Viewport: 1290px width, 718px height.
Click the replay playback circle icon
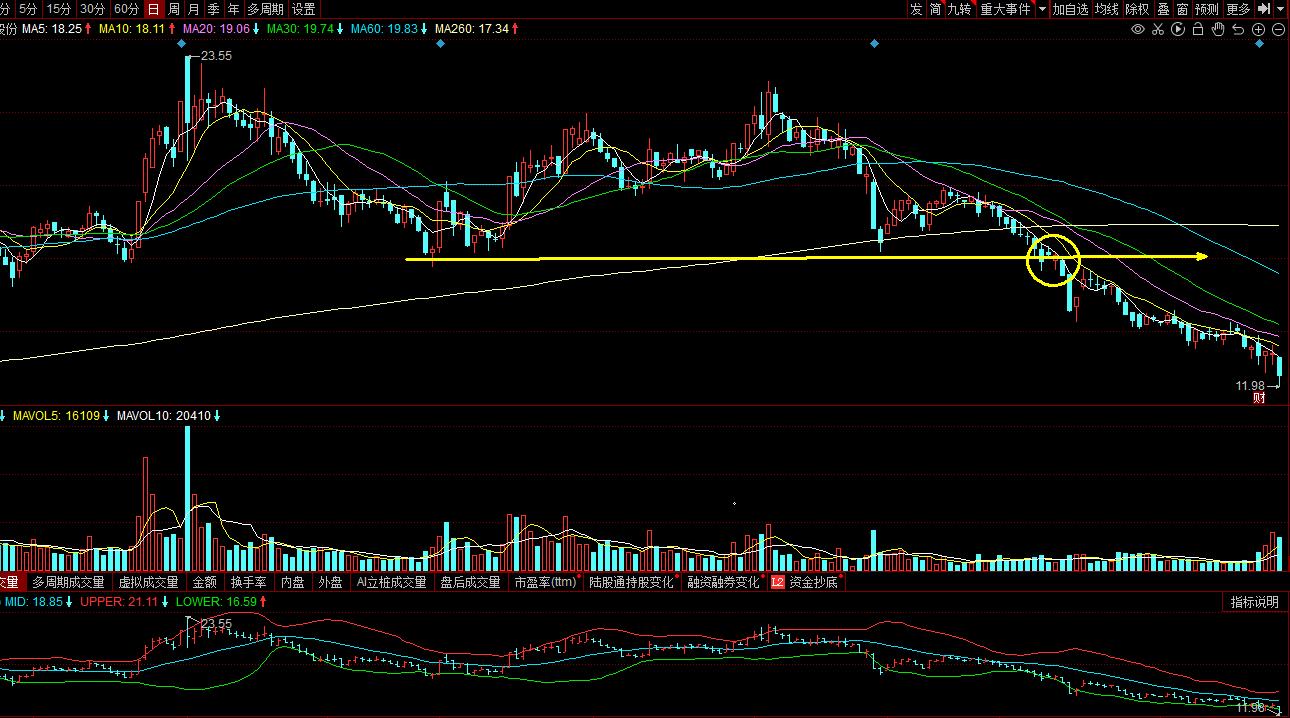(1178, 30)
